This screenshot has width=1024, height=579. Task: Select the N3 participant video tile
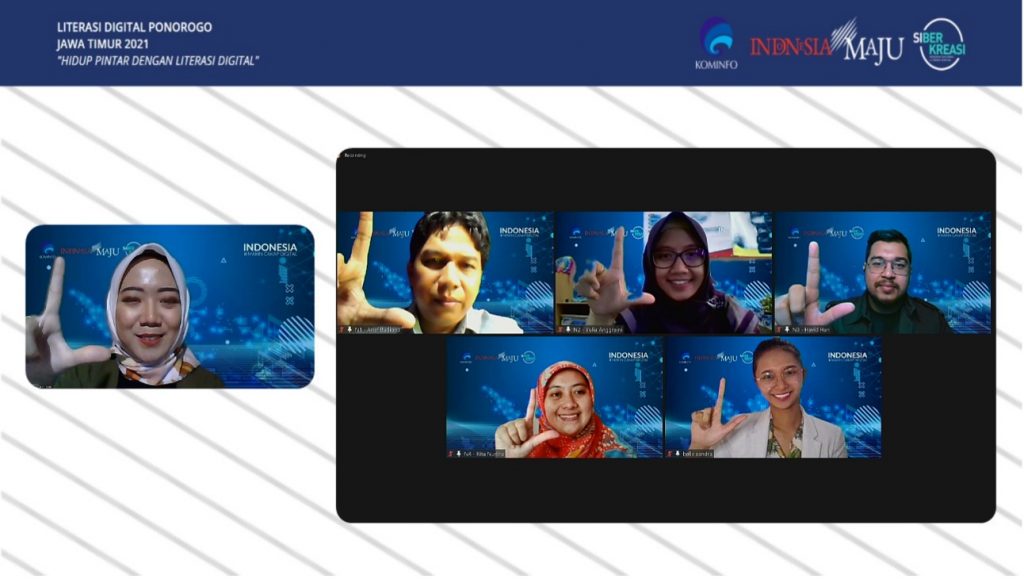pos(883,272)
